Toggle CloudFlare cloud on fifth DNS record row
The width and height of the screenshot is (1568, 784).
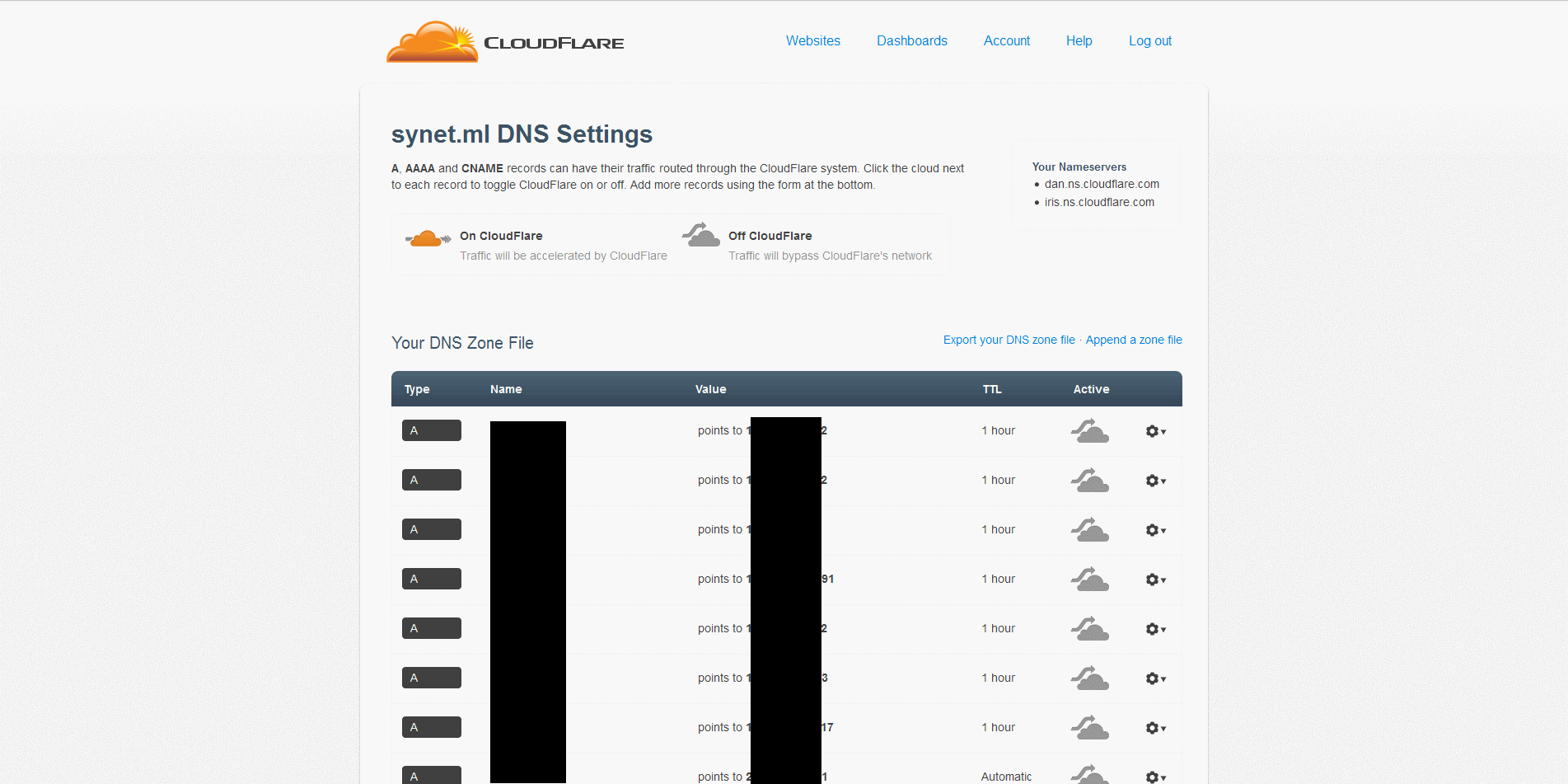[1089, 629]
